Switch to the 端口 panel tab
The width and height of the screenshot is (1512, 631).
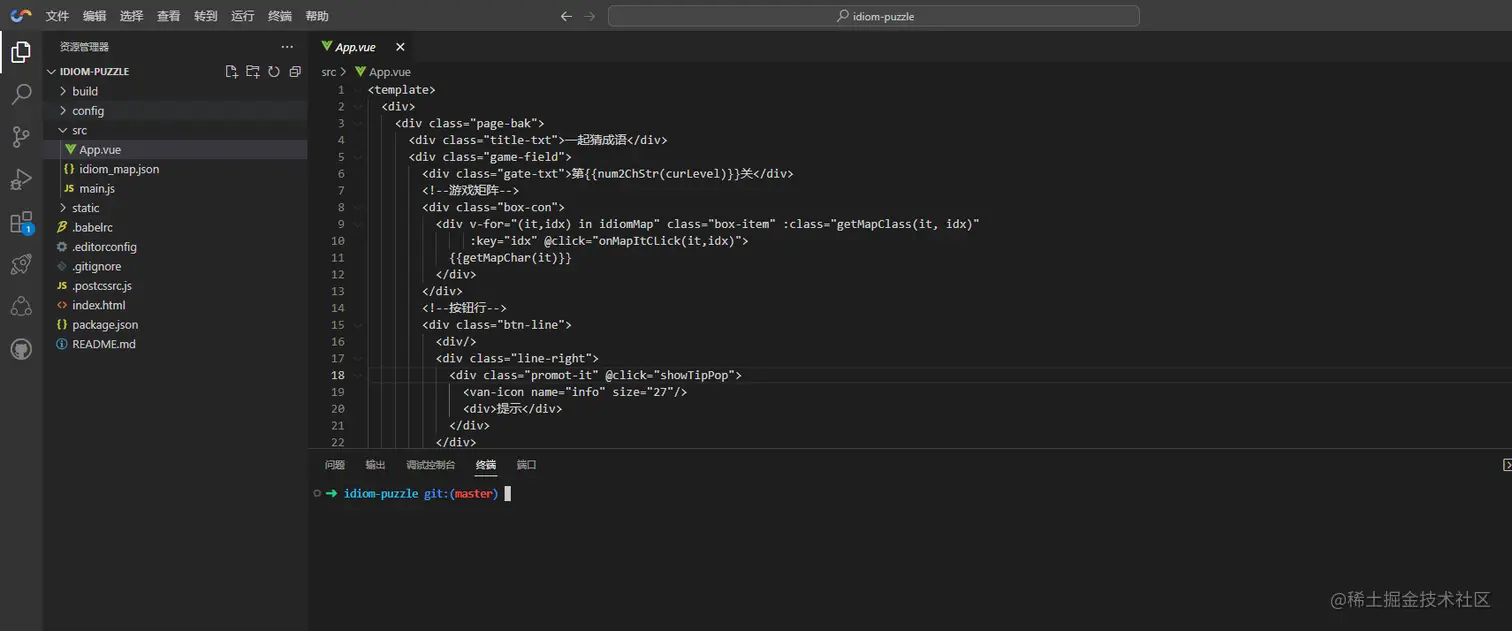(x=526, y=465)
